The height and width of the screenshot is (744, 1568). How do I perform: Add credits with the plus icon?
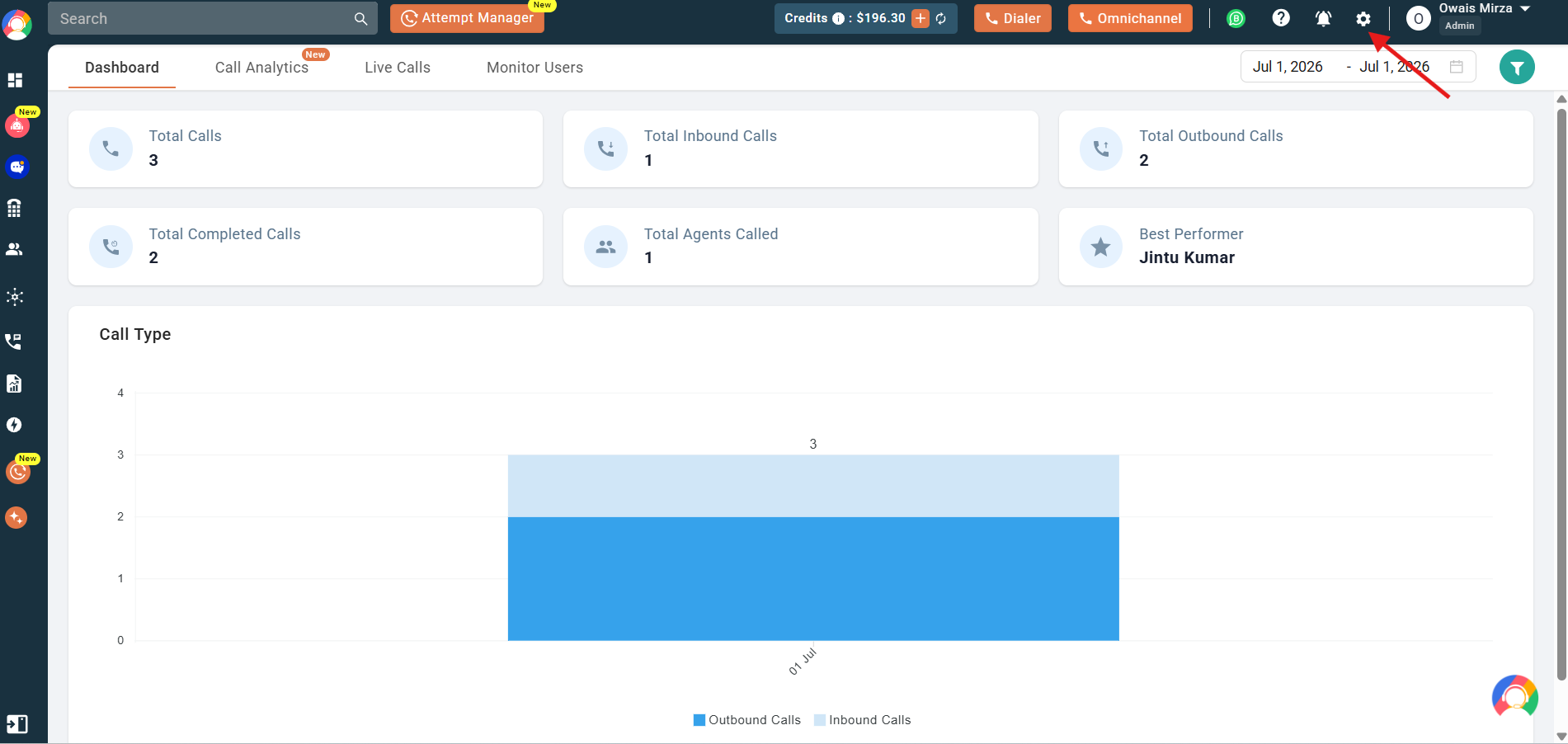(921, 18)
